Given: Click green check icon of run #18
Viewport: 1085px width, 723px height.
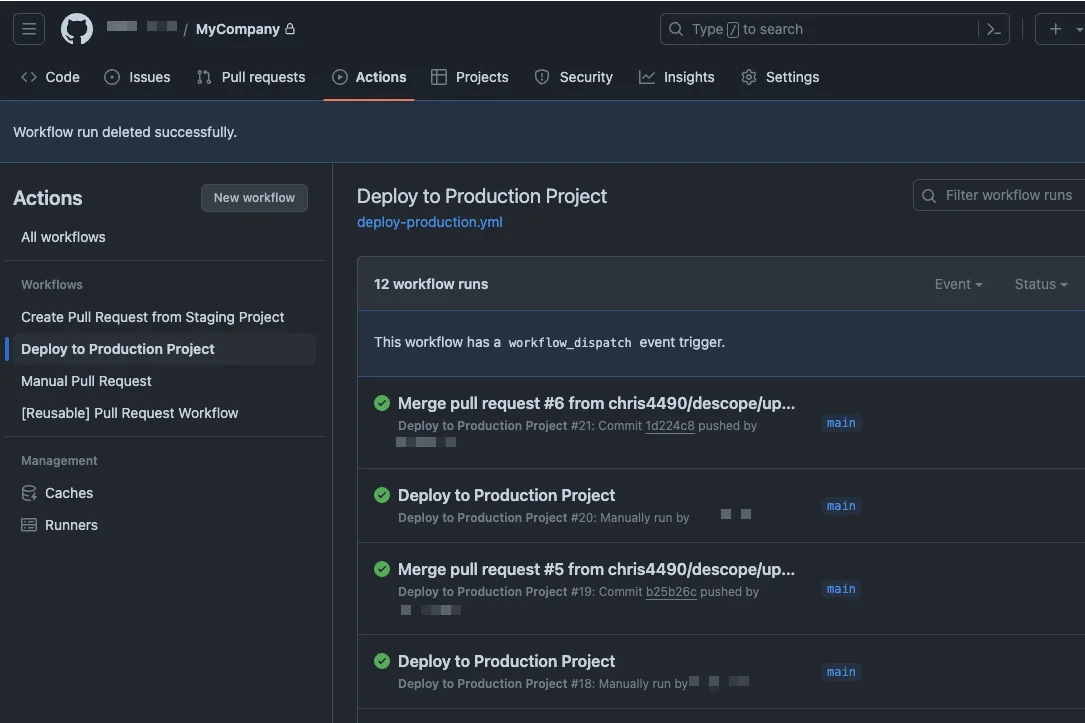Looking at the screenshot, I should click(382, 661).
